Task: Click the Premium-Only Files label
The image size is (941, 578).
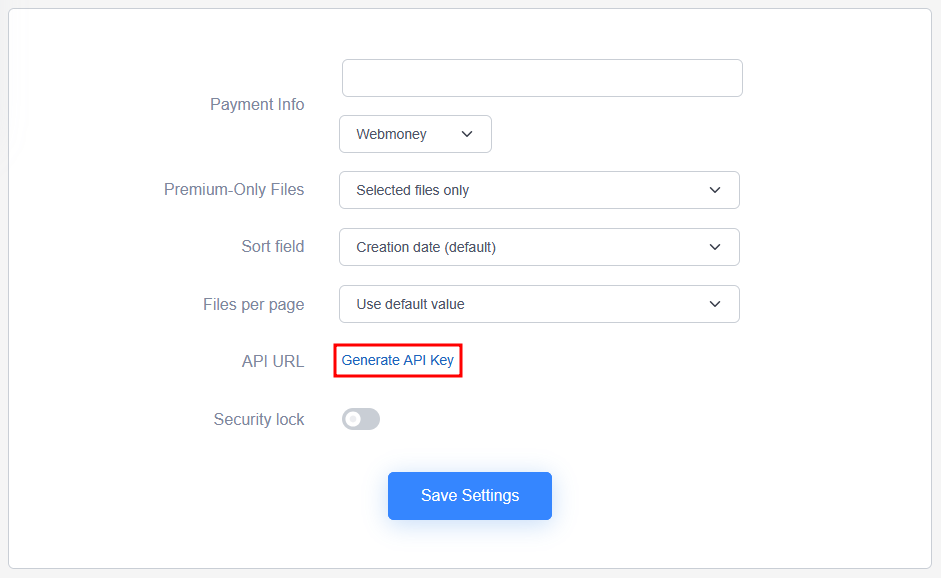Action: (234, 190)
